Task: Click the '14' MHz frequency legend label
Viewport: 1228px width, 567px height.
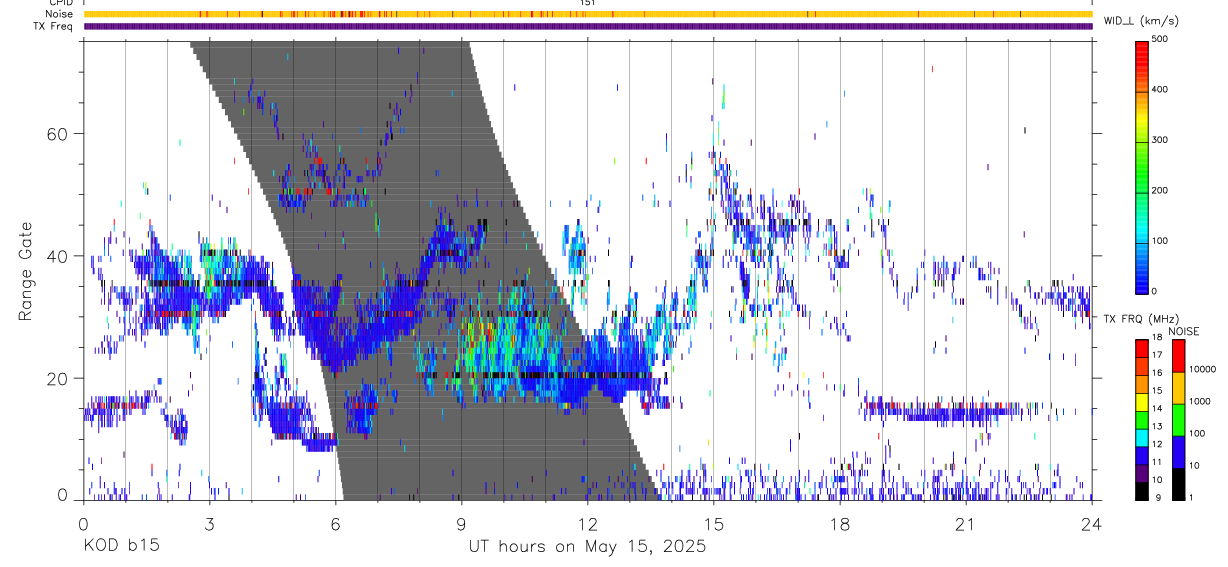Action: [x=1158, y=410]
